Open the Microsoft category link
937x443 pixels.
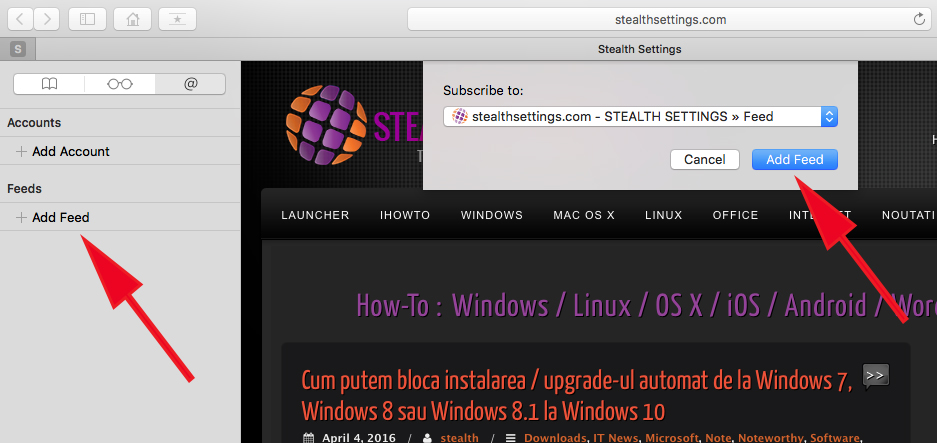click(x=672, y=438)
